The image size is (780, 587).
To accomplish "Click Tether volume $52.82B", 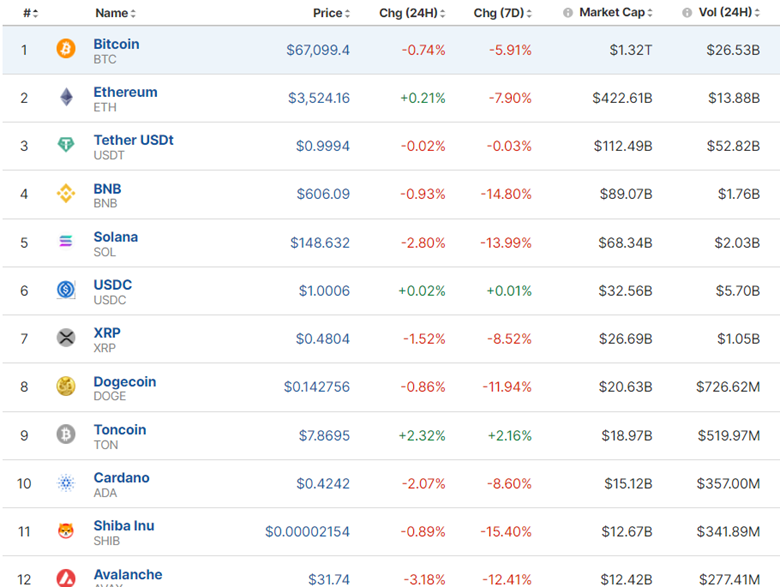I will point(733,146).
